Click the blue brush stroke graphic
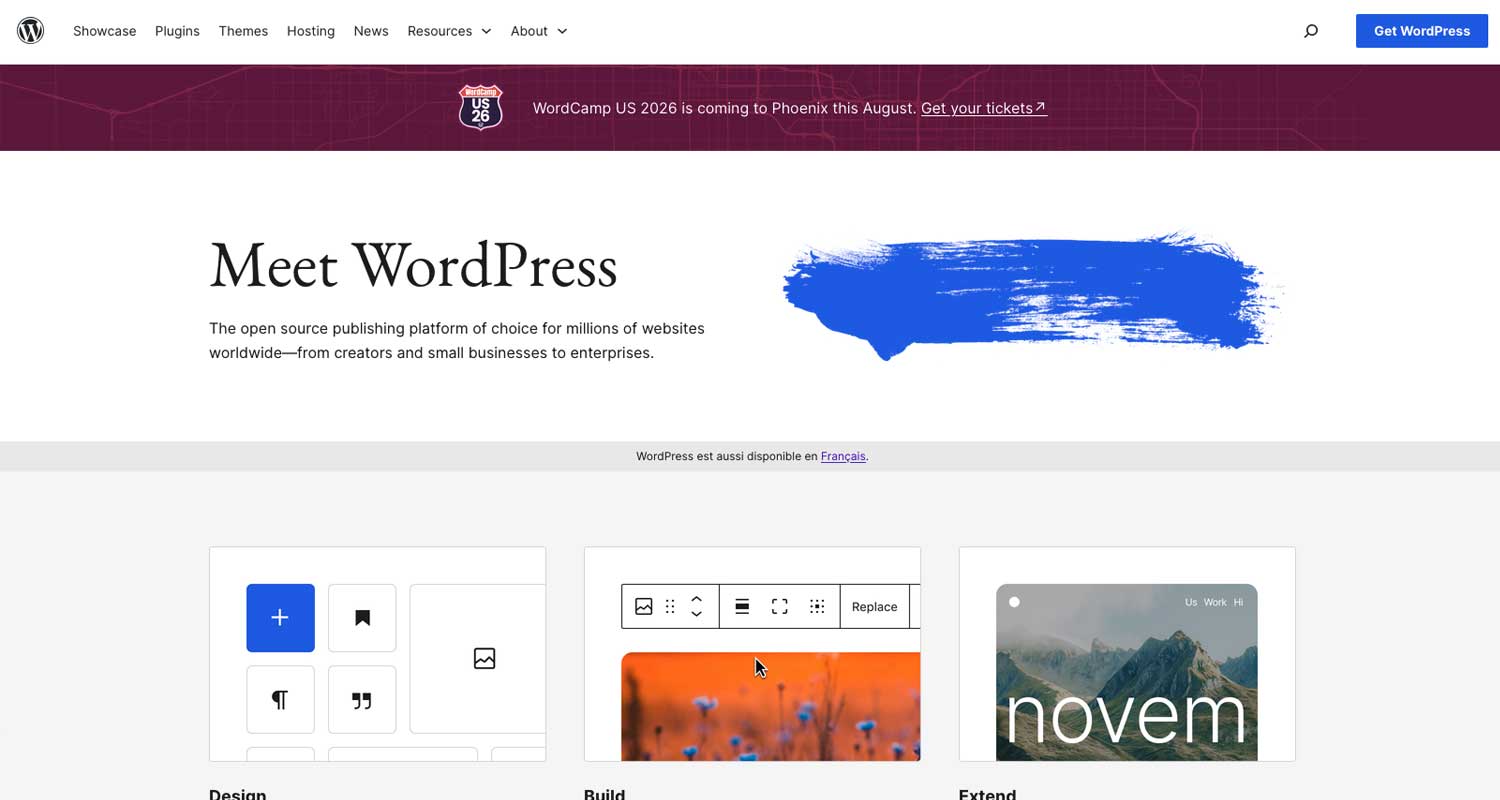The width and height of the screenshot is (1500, 800). (x=1032, y=295)
